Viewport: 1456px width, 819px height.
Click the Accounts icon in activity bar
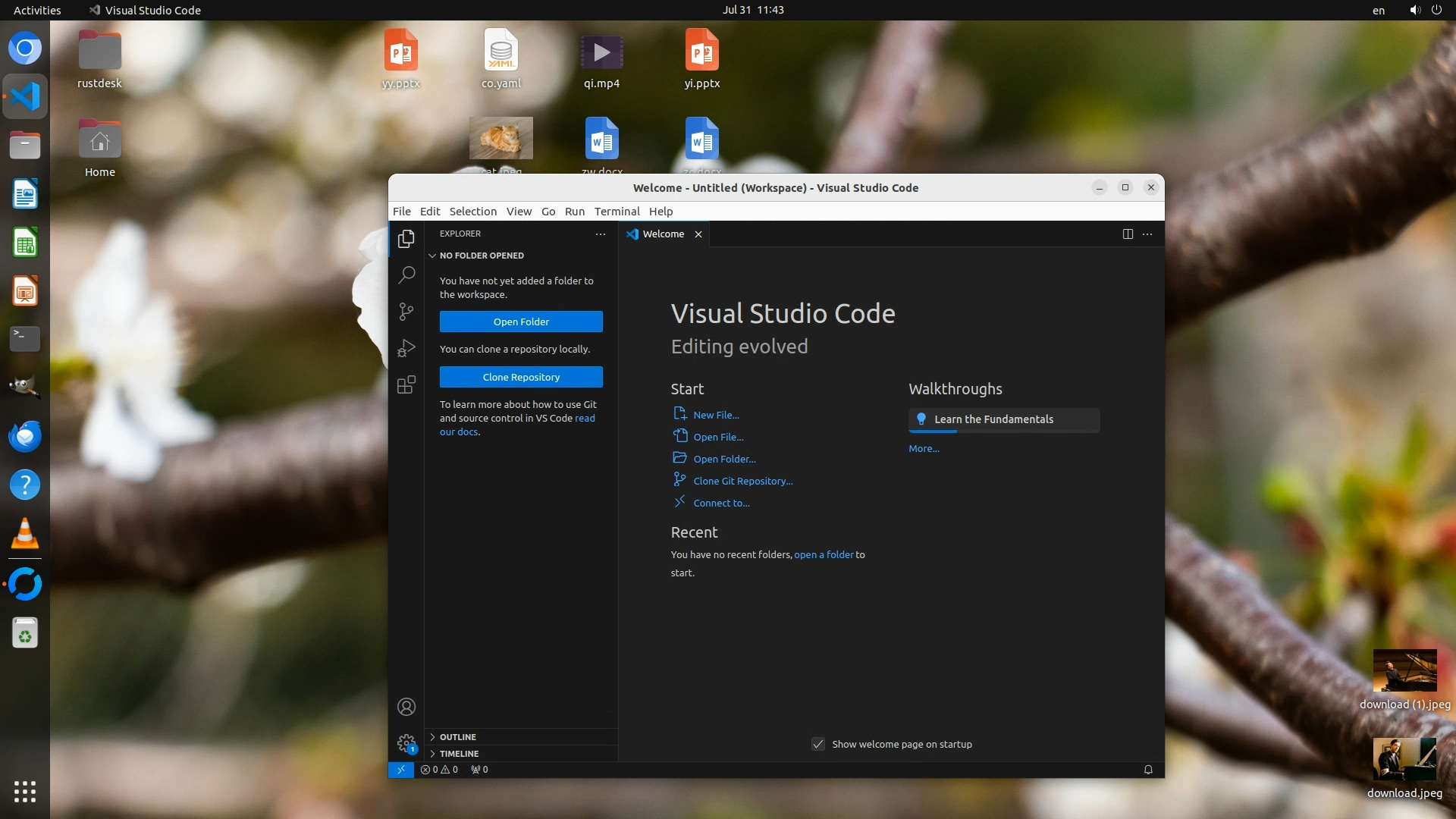tap(406, 707)
